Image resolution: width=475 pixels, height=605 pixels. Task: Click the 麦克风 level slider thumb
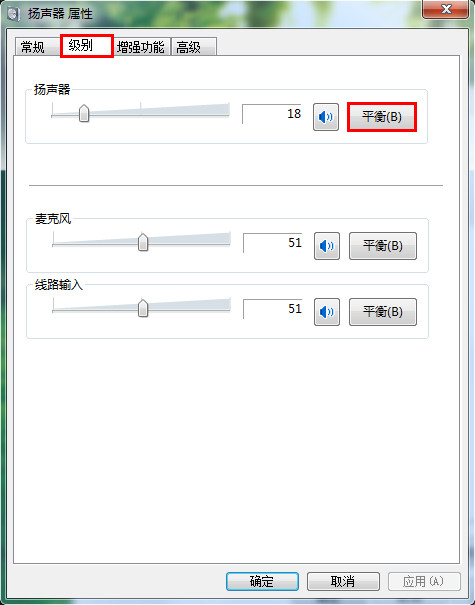[x=143, y=242]
